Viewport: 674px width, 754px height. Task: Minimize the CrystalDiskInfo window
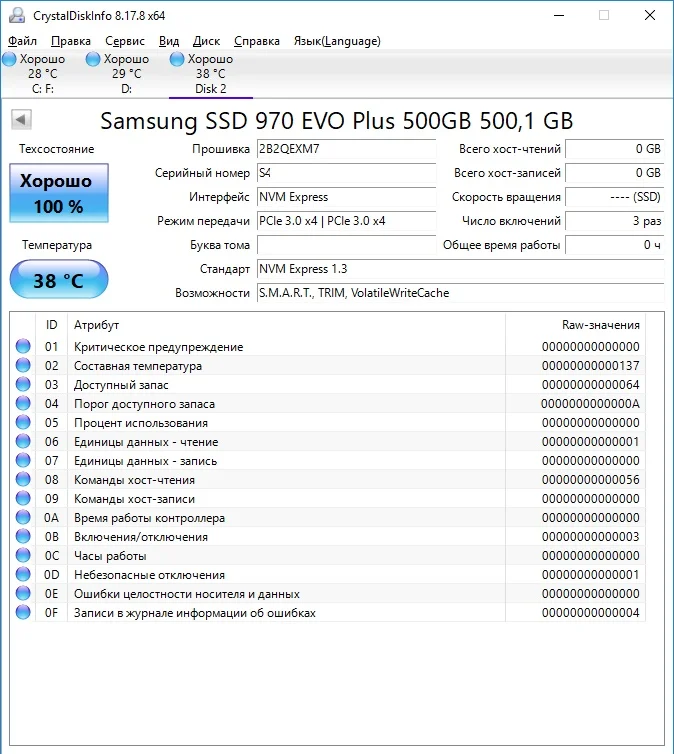point(559,15)
